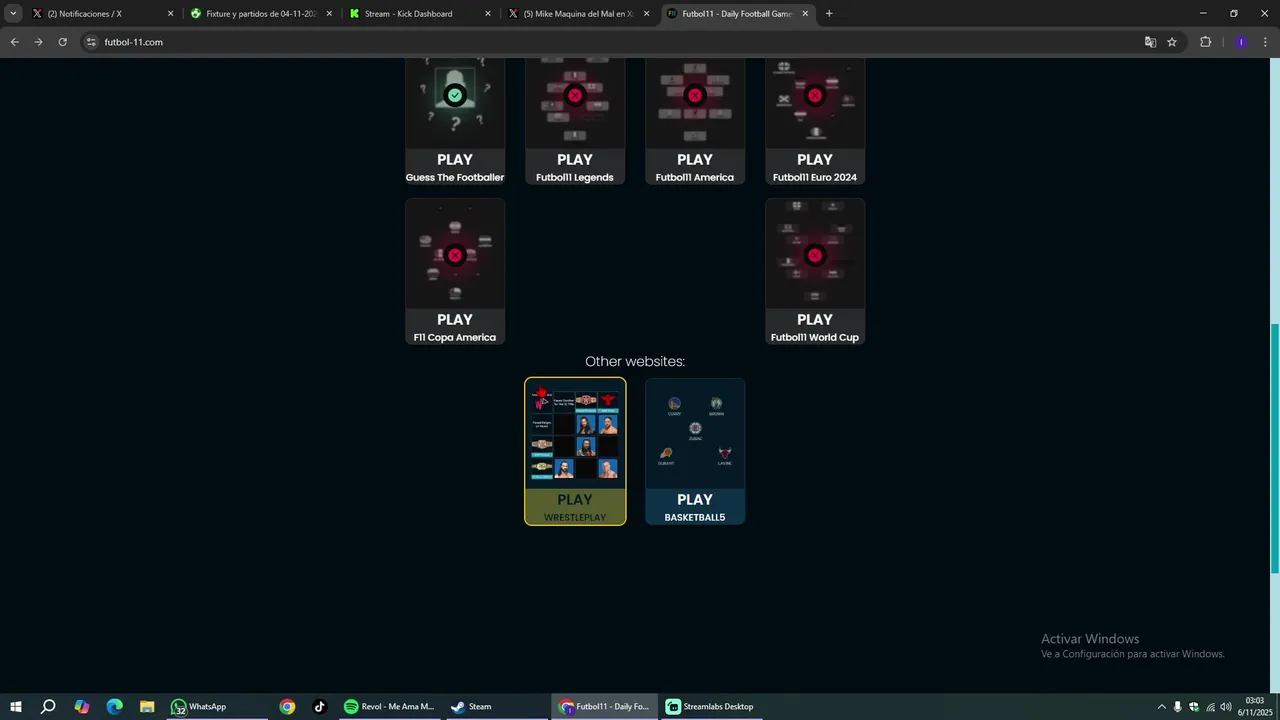This screenshot has height=720, width=1280.
Task: Bookmark this page with star
Action: pyautogui.click(x=1172, y=42)
